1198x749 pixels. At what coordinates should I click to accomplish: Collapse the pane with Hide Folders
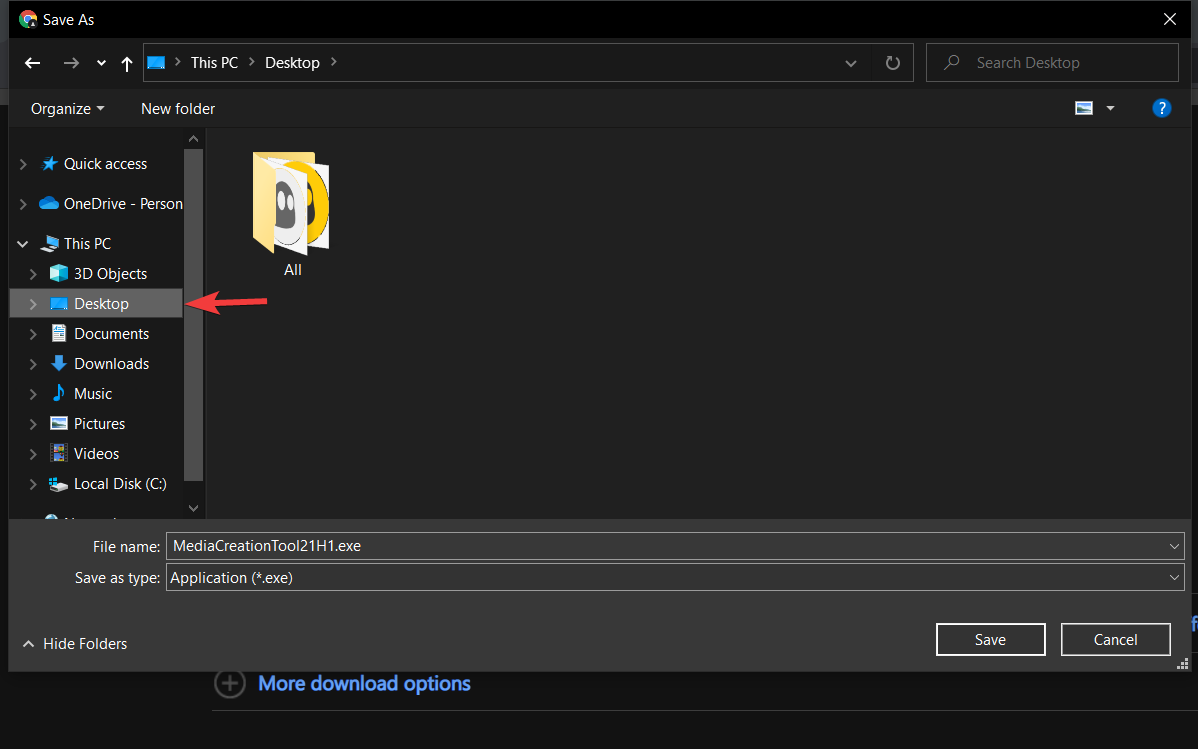(x=75, y=644)
